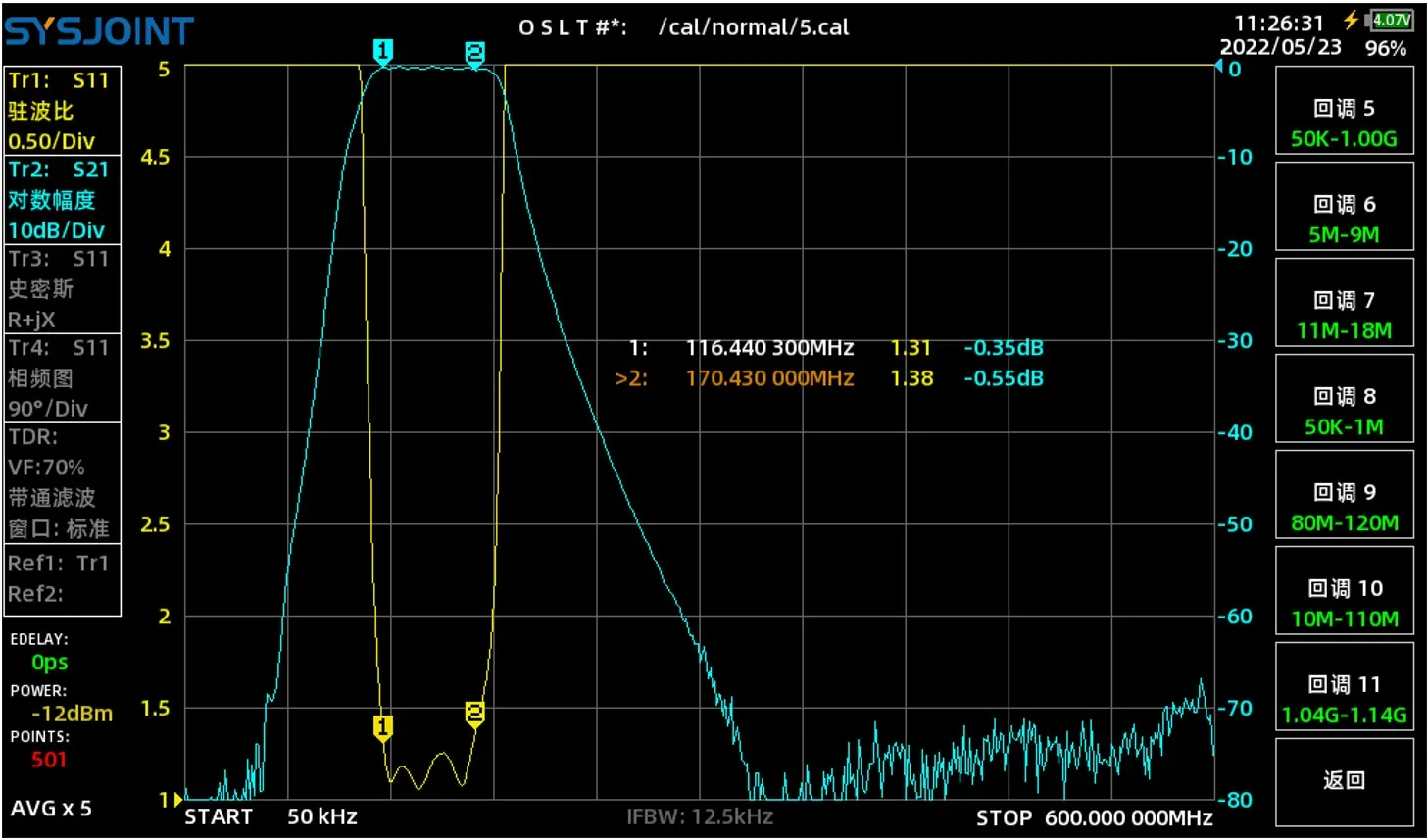Load recall preset 6 (5M-9M)

point(1344,207)
